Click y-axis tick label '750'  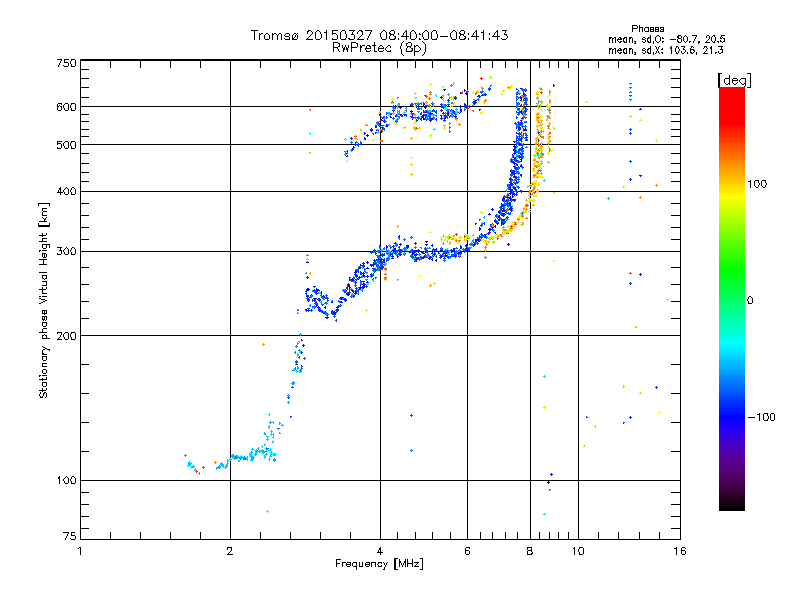[x=66, y=63]
